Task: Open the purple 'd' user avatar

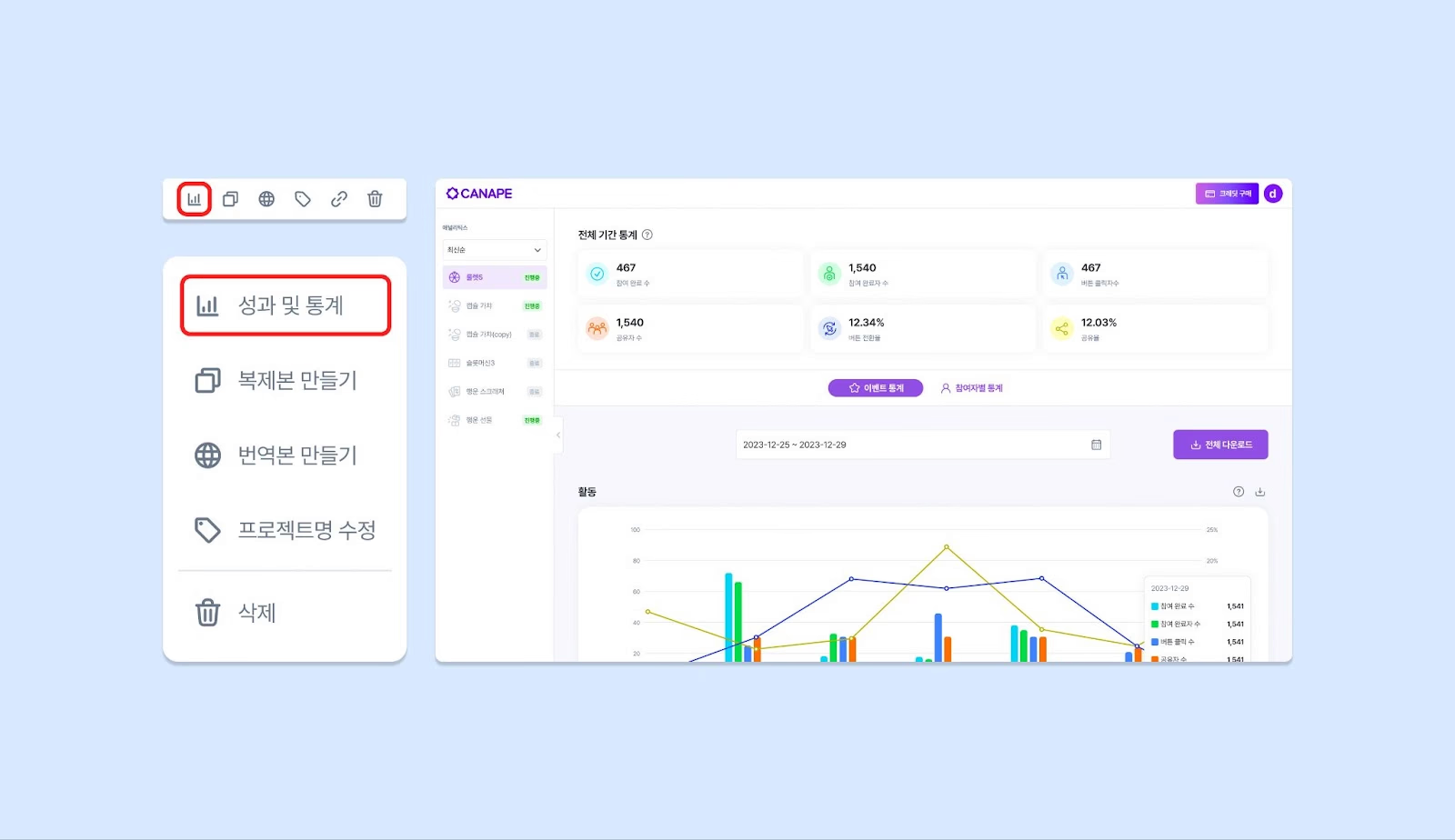Action: tap(1273, 194)
